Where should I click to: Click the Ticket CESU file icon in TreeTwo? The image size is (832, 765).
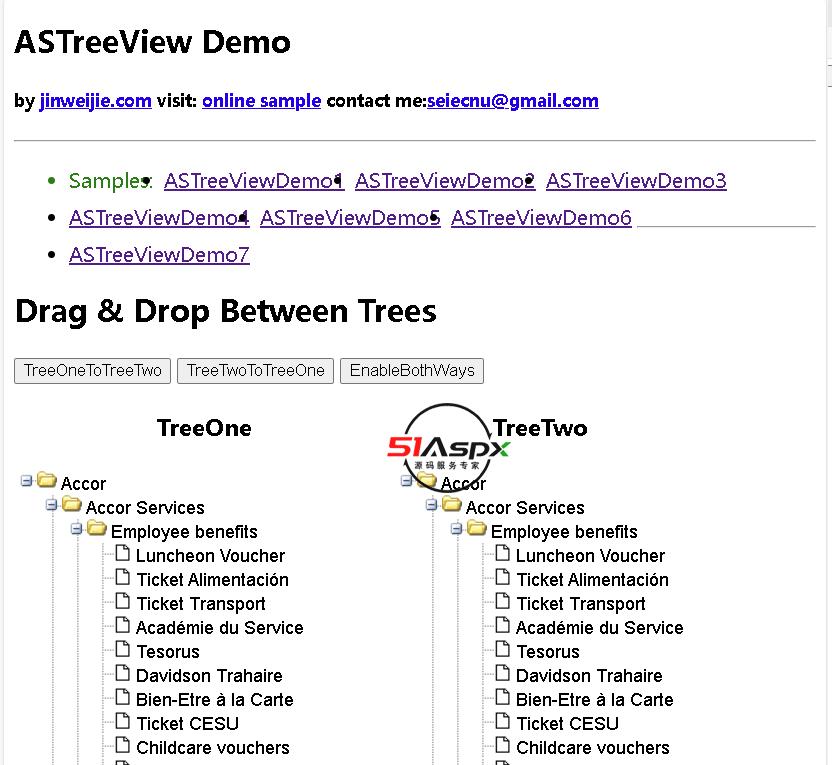(x=502, y=720)
